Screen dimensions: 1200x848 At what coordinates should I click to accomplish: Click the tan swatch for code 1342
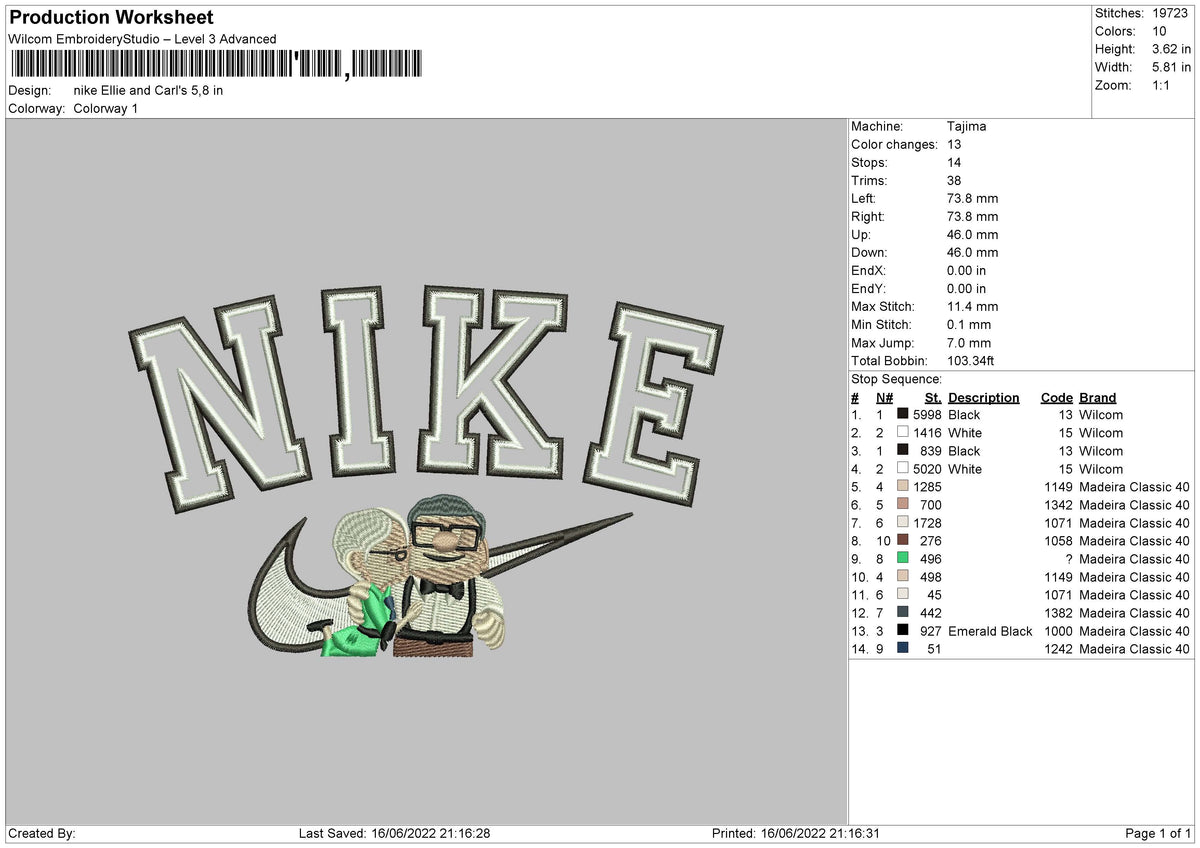[x=903, y=505]
